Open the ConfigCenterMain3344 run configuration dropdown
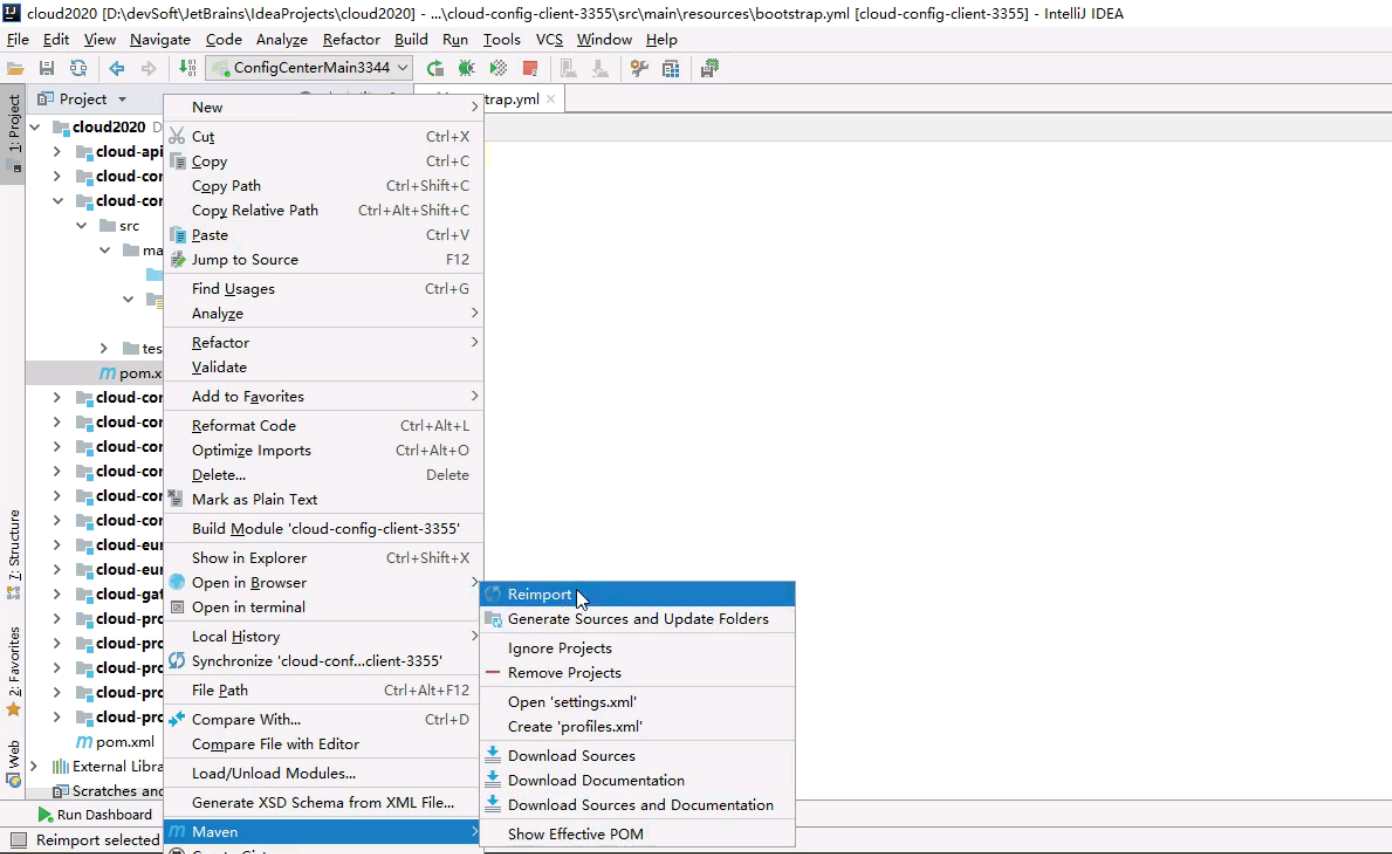1392x854 pixels. (309, 68)
